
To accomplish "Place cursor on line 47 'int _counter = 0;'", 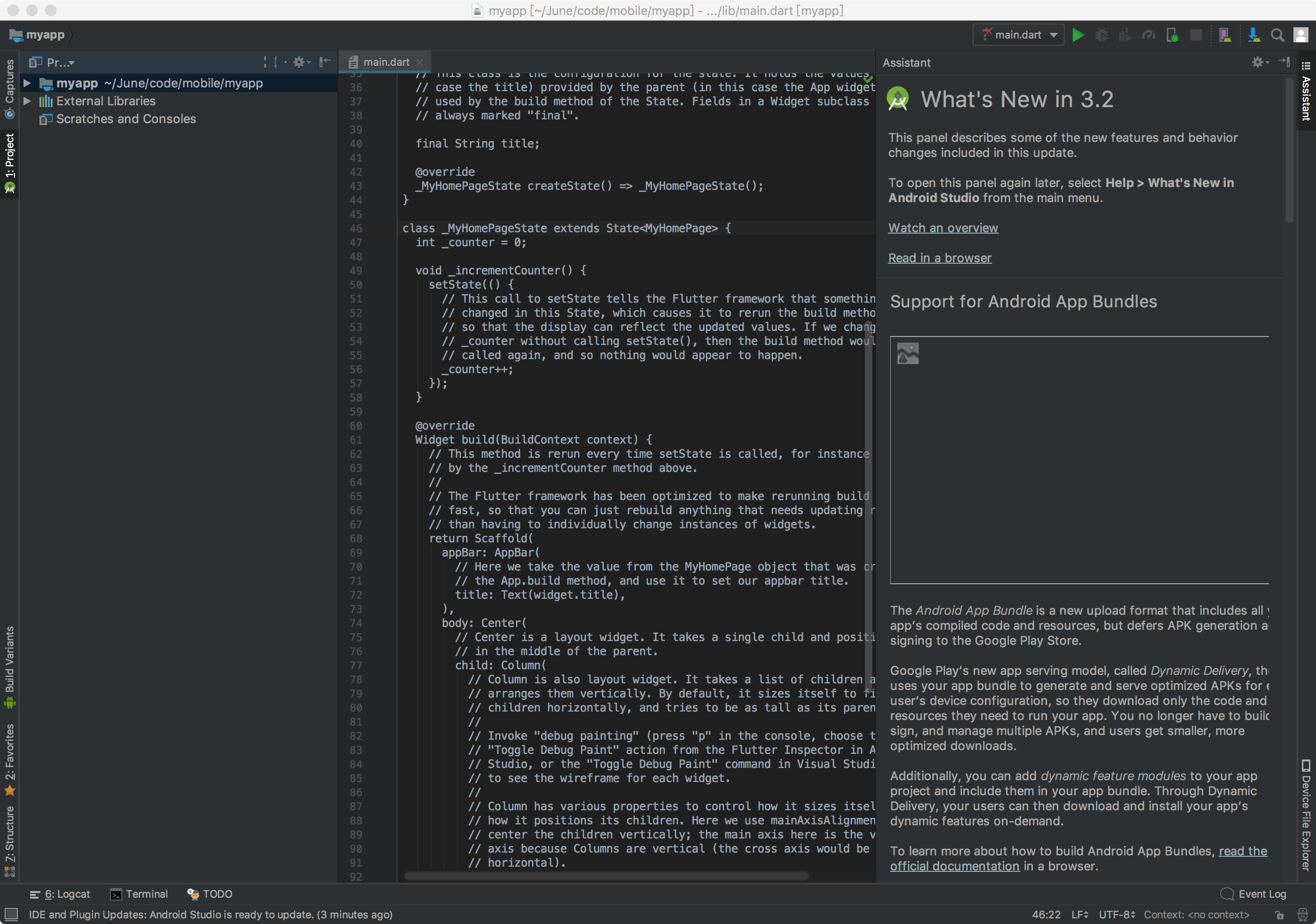I will point(470,243).
